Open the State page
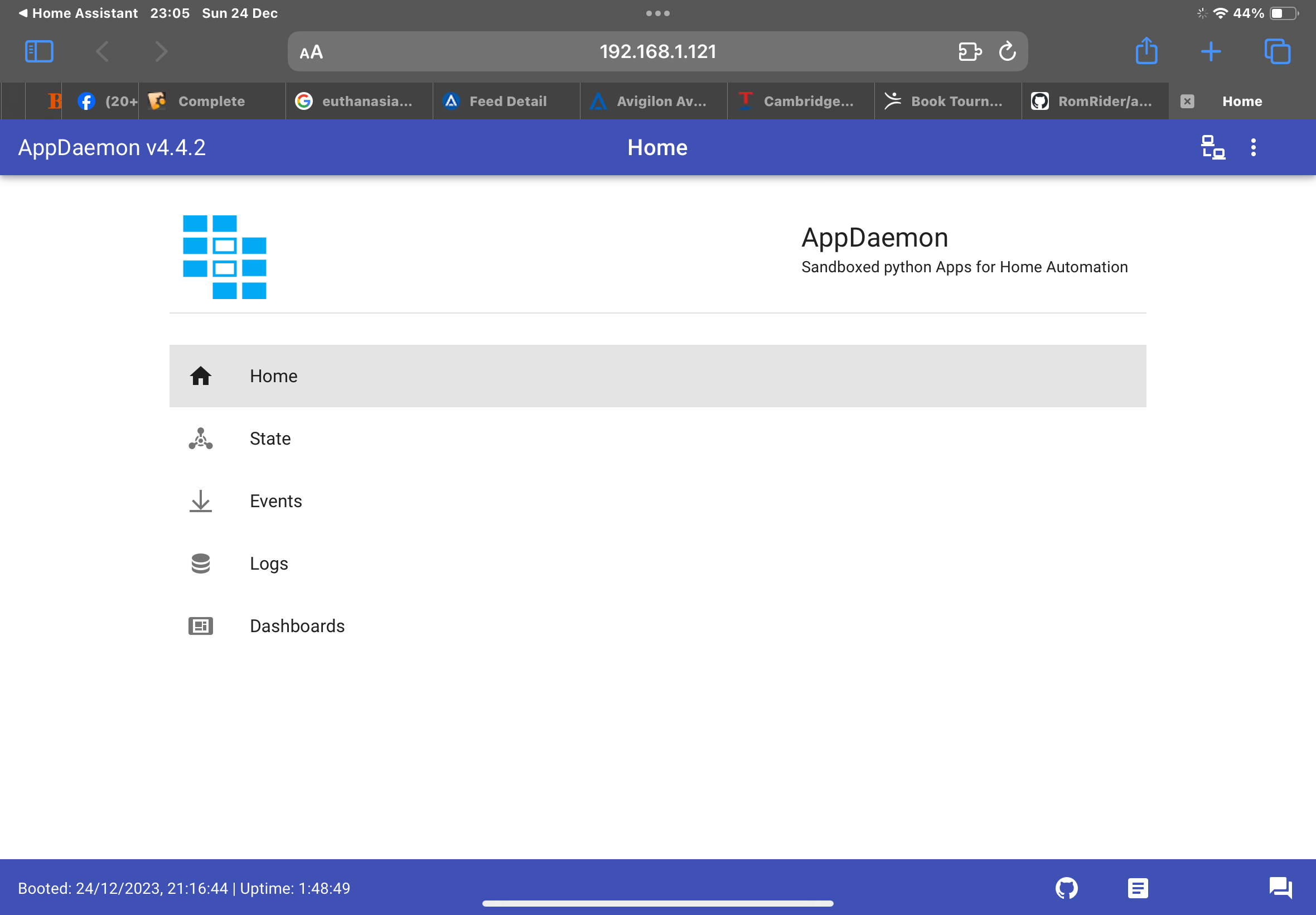 coord(657,438)
